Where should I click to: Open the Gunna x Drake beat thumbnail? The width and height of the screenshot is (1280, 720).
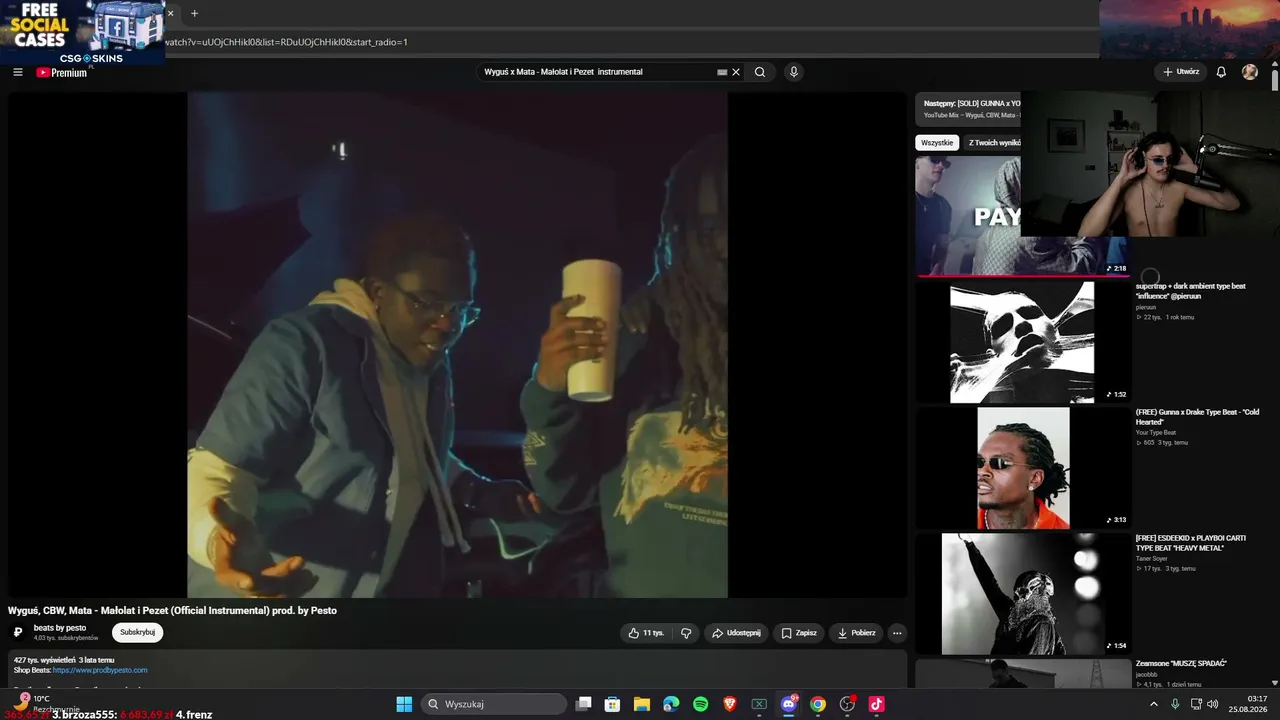pos(1022,468)
